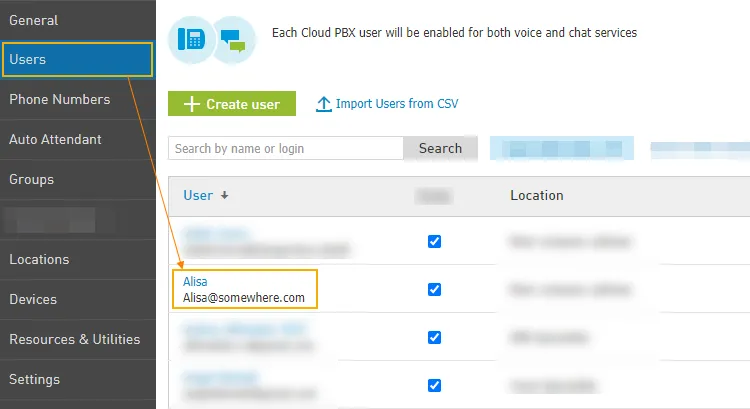
Task: Open the Alisa user link
Action: pyautogui.click(x=195, y=281)
